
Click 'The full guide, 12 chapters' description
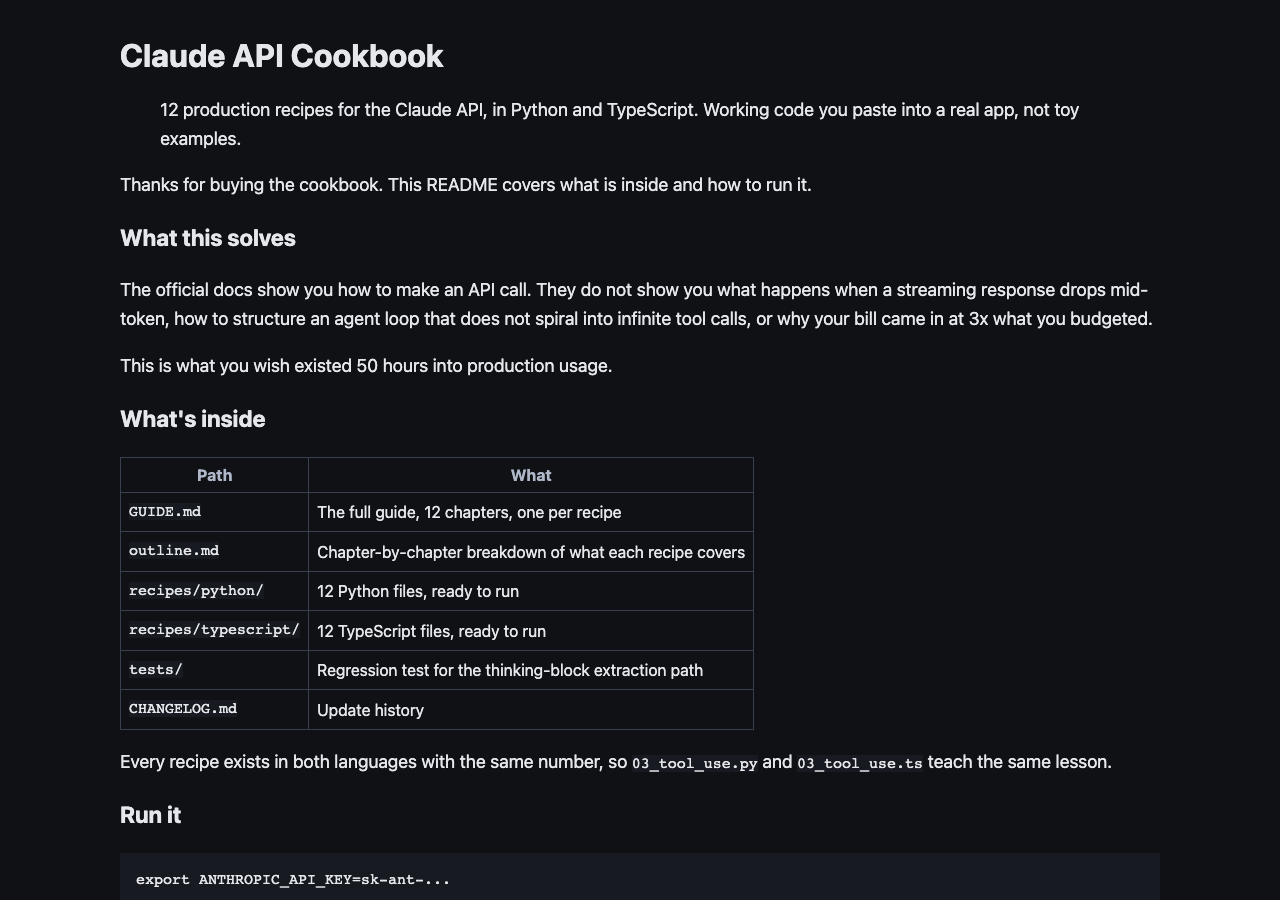[531, 512]
